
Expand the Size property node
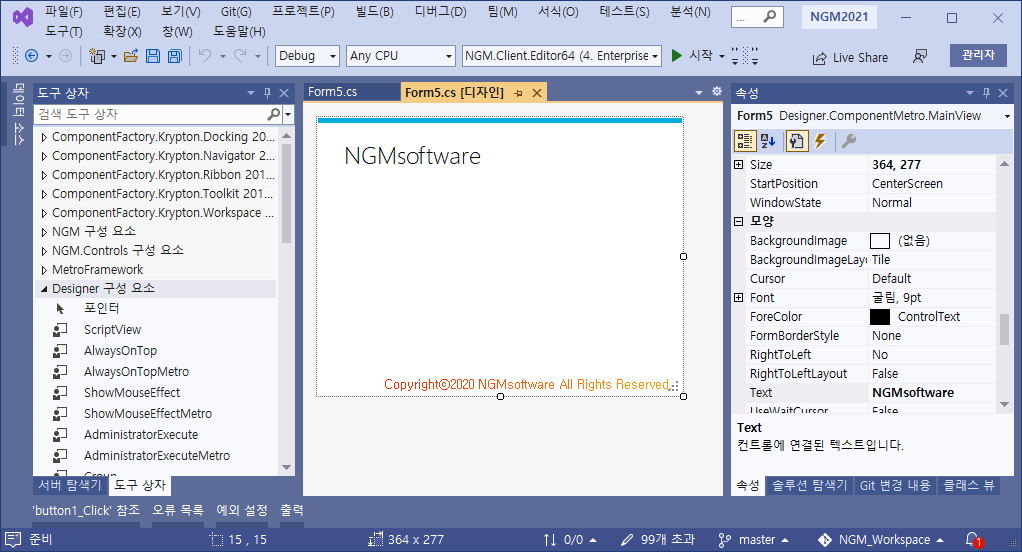(x=738, y=164)
